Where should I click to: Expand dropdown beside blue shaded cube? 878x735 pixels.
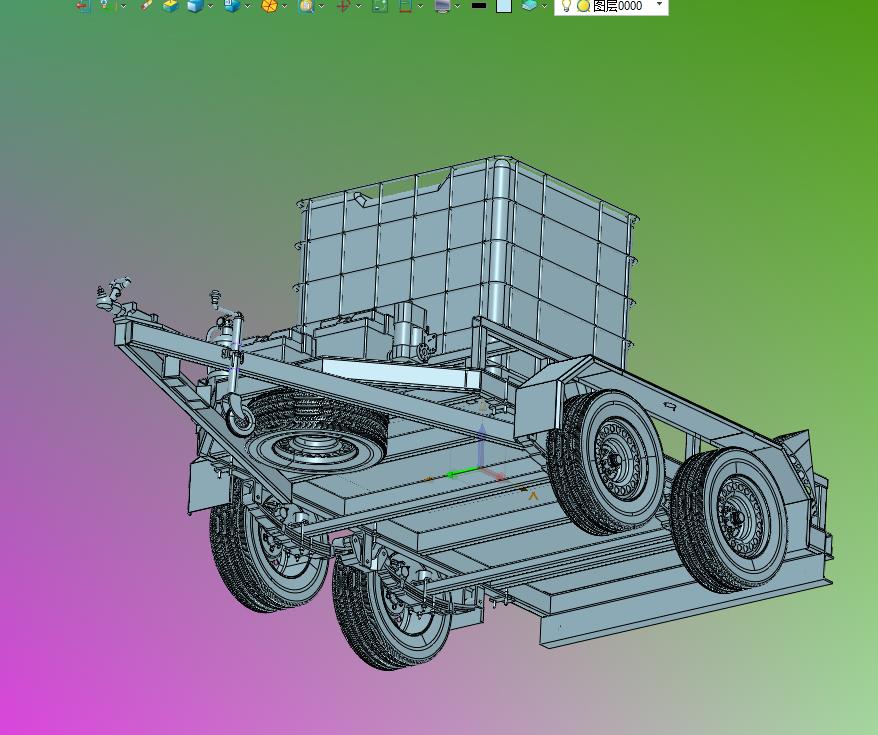click(x=211, y=6)
